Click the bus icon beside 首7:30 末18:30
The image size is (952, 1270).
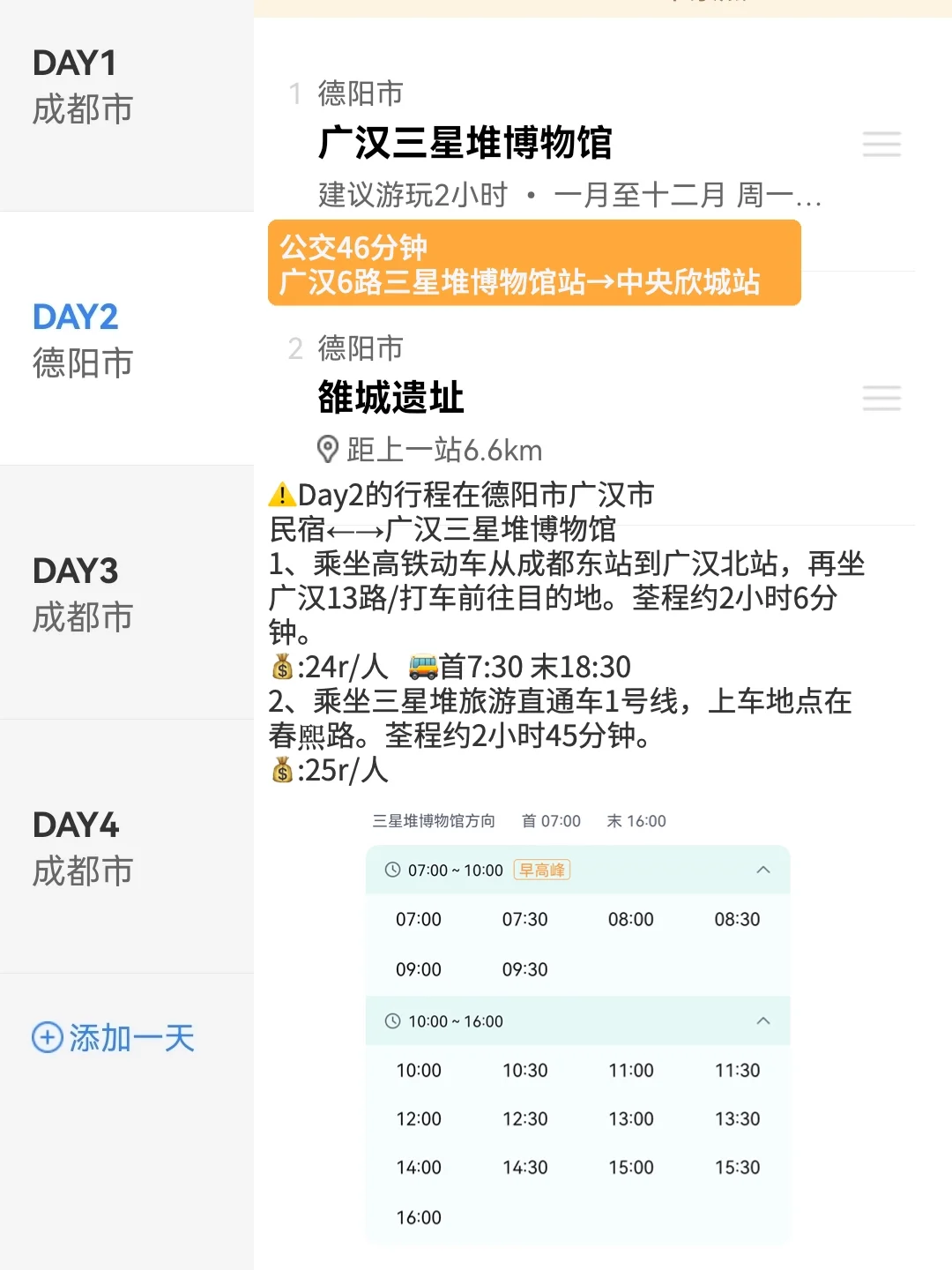pyautogui.click(x=423, y=667)
